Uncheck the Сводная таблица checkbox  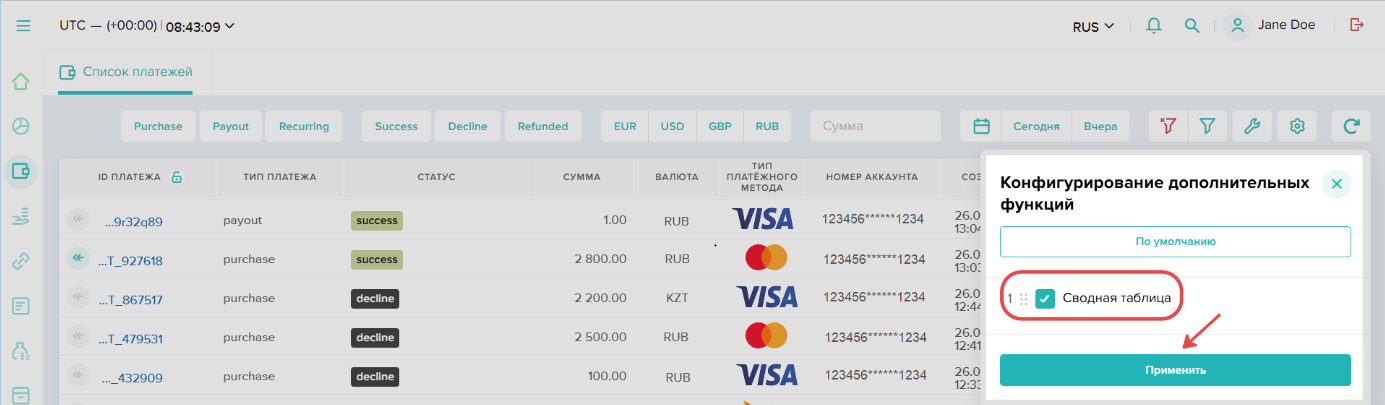[1045, 298]
